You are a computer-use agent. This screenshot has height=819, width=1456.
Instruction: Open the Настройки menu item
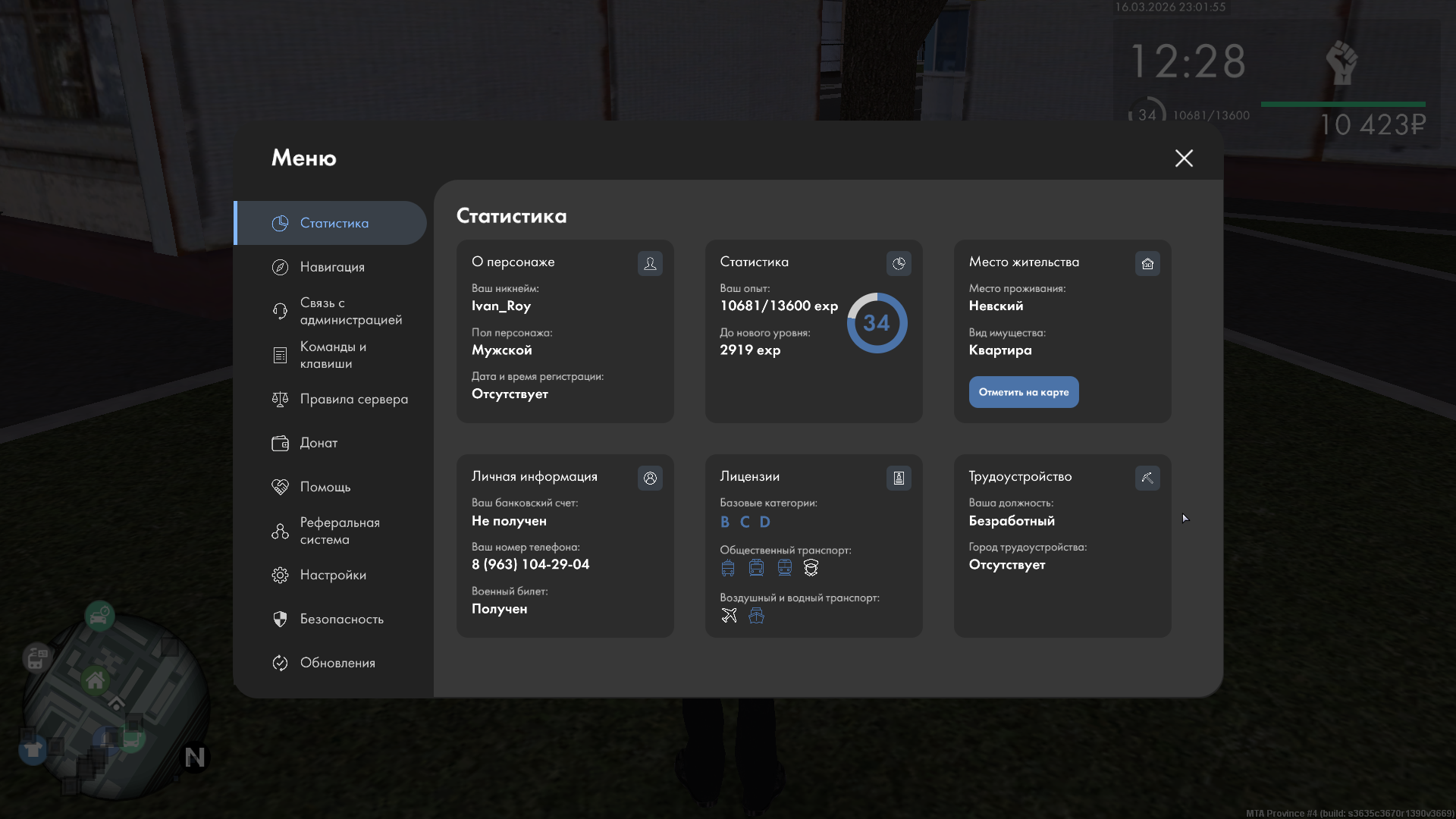(x=332, y=575)
